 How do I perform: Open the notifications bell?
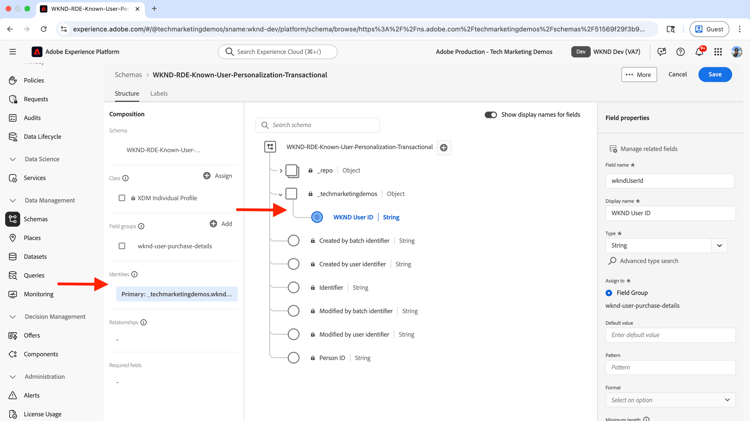699,52
